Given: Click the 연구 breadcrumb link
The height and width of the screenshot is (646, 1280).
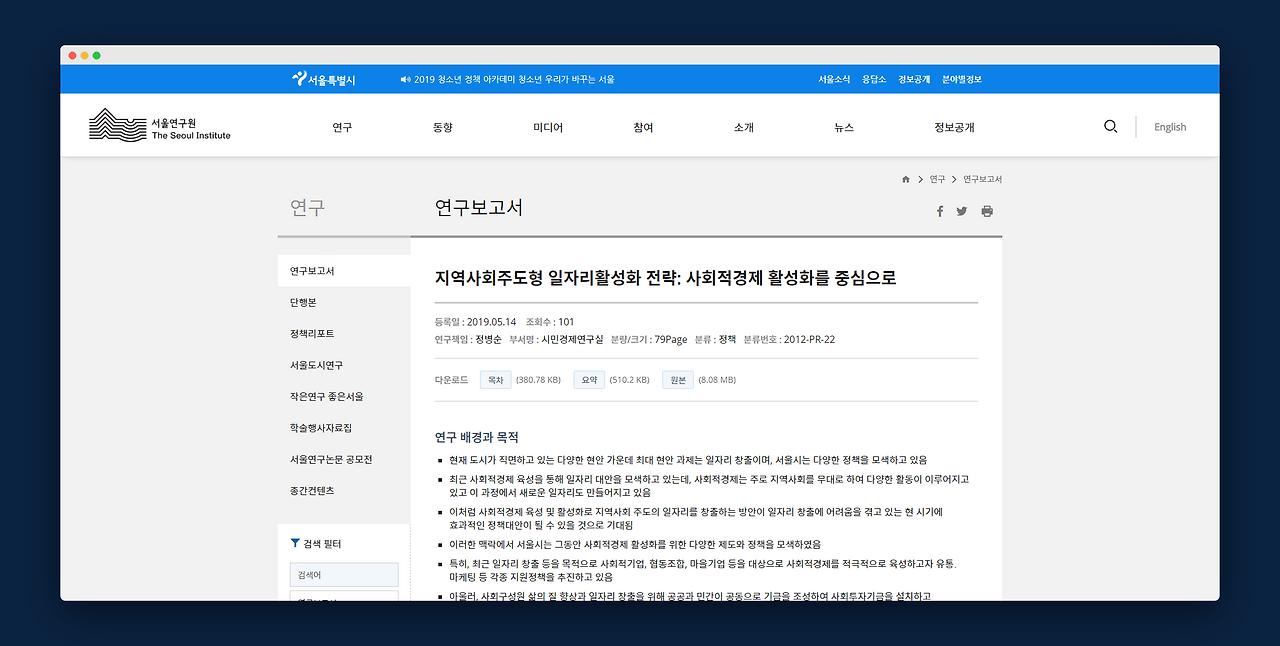Looking at the screenshot, I should point(937,179).
